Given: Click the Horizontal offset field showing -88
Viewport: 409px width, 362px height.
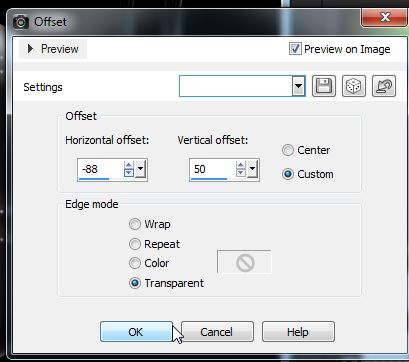Looking at the screenshot, I should point(101,169).
